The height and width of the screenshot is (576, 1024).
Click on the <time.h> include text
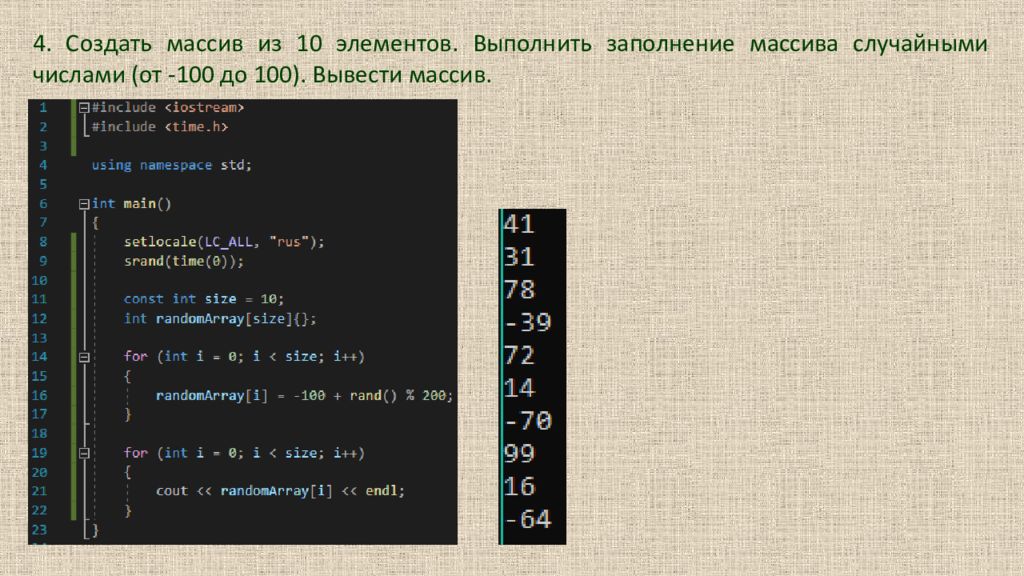[x=196, y=127]
